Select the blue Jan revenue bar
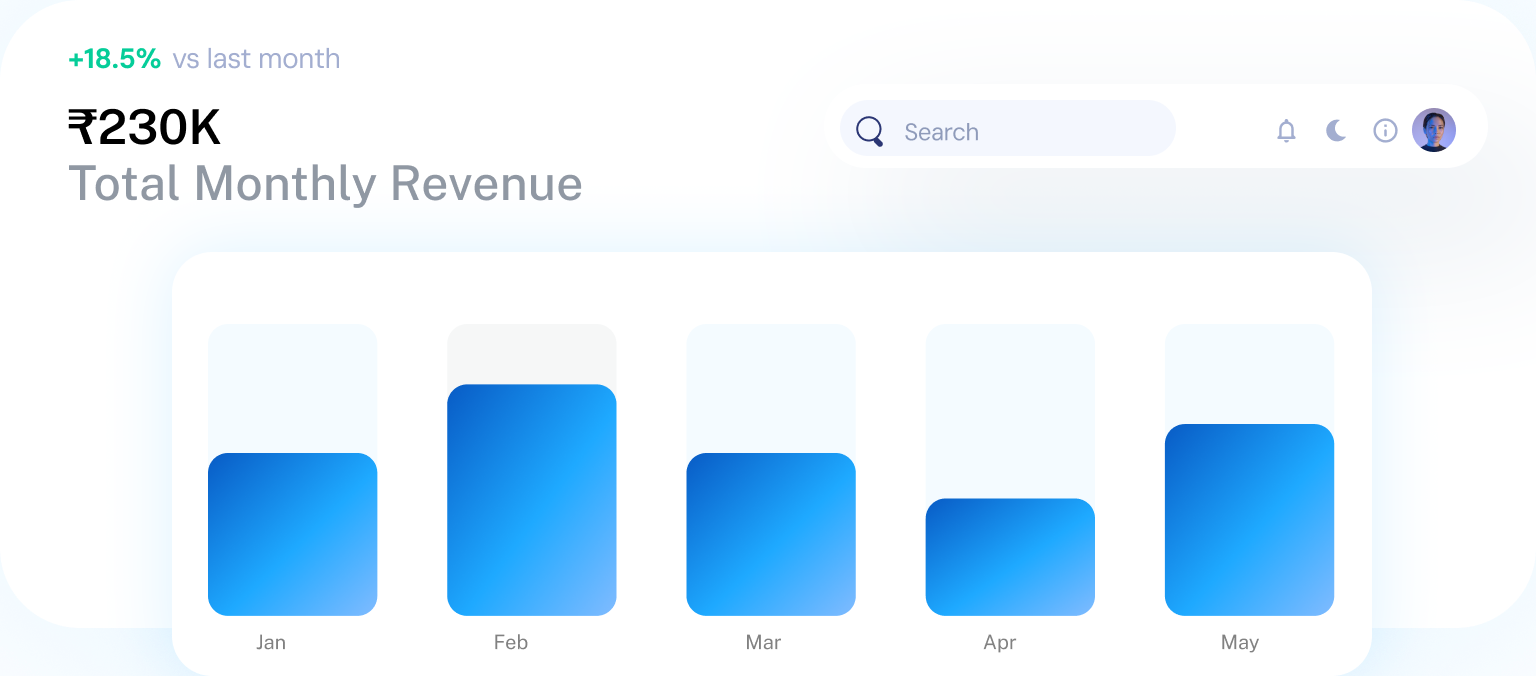This screenshot has height=676, width=1536. point(292,534)
